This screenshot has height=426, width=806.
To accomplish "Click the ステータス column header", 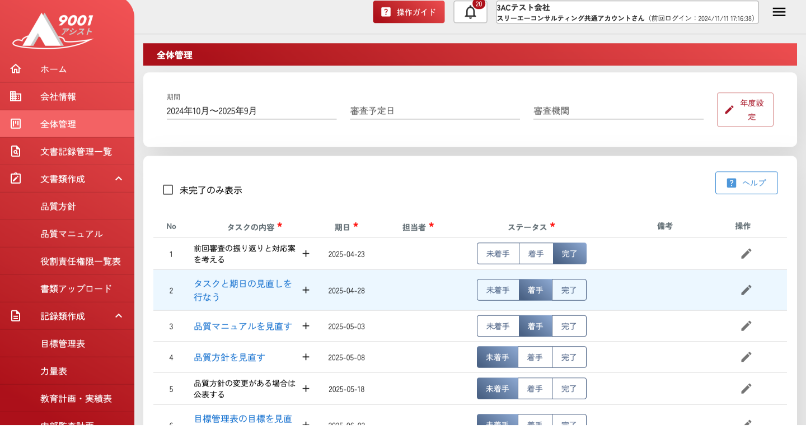I will click(x=527, y=227).
